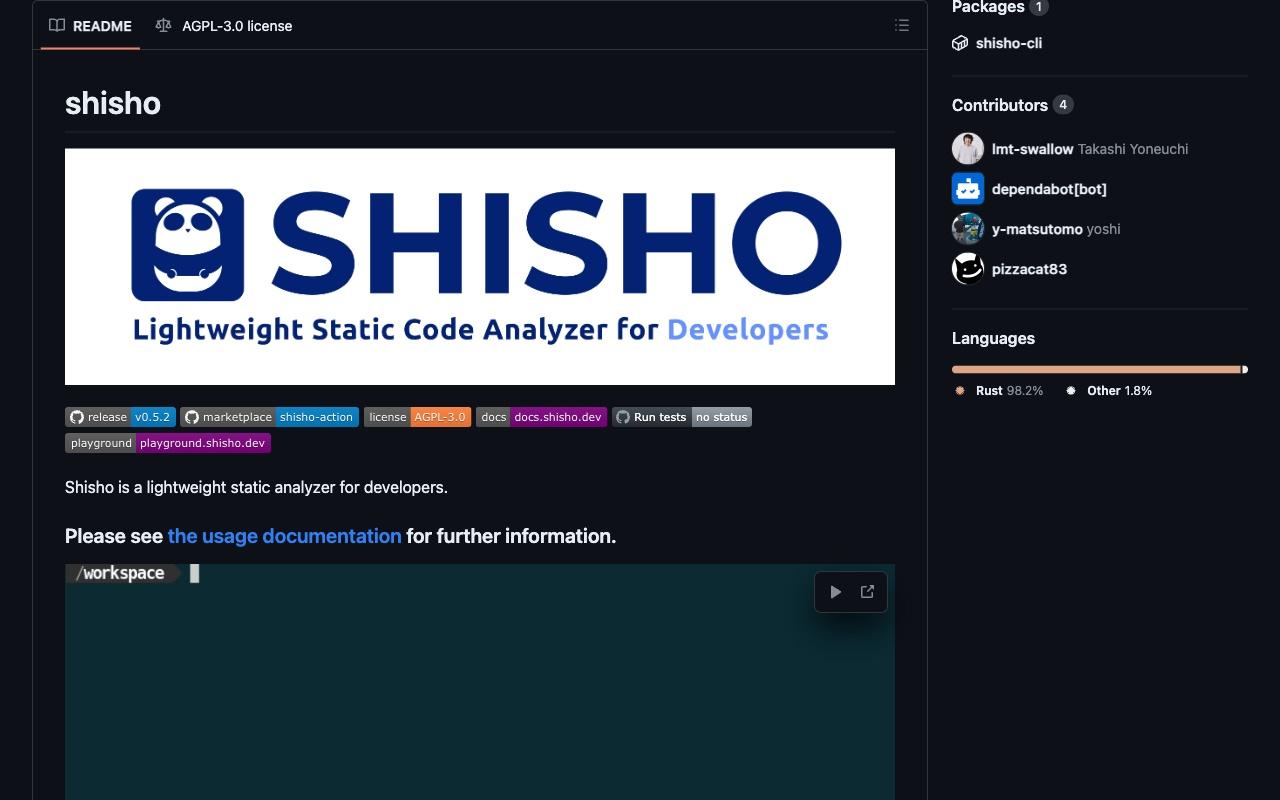Click the package cube icon
Viewport: 1280px width, 800px height.
[960, 43]
